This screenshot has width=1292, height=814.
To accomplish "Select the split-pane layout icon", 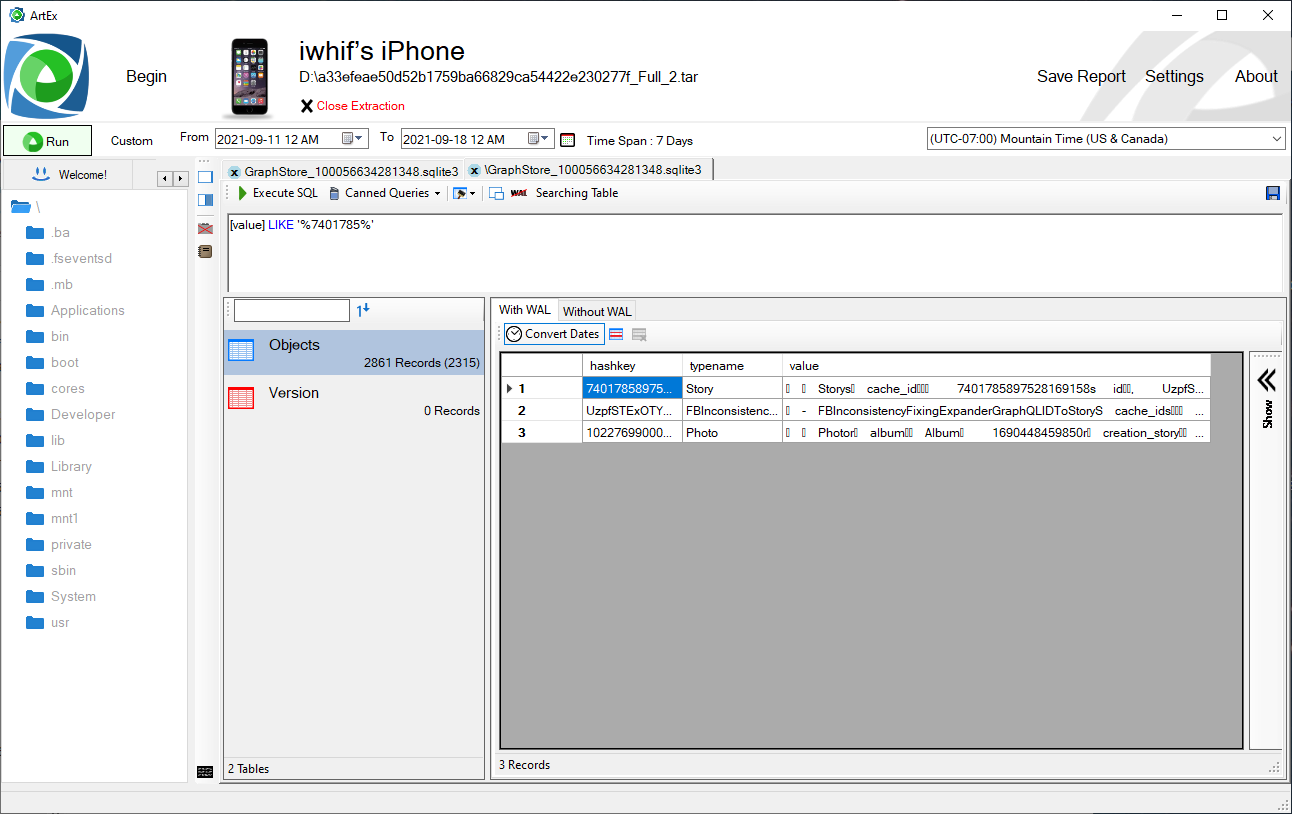I will pyautogui.click(x=205, y=200).
